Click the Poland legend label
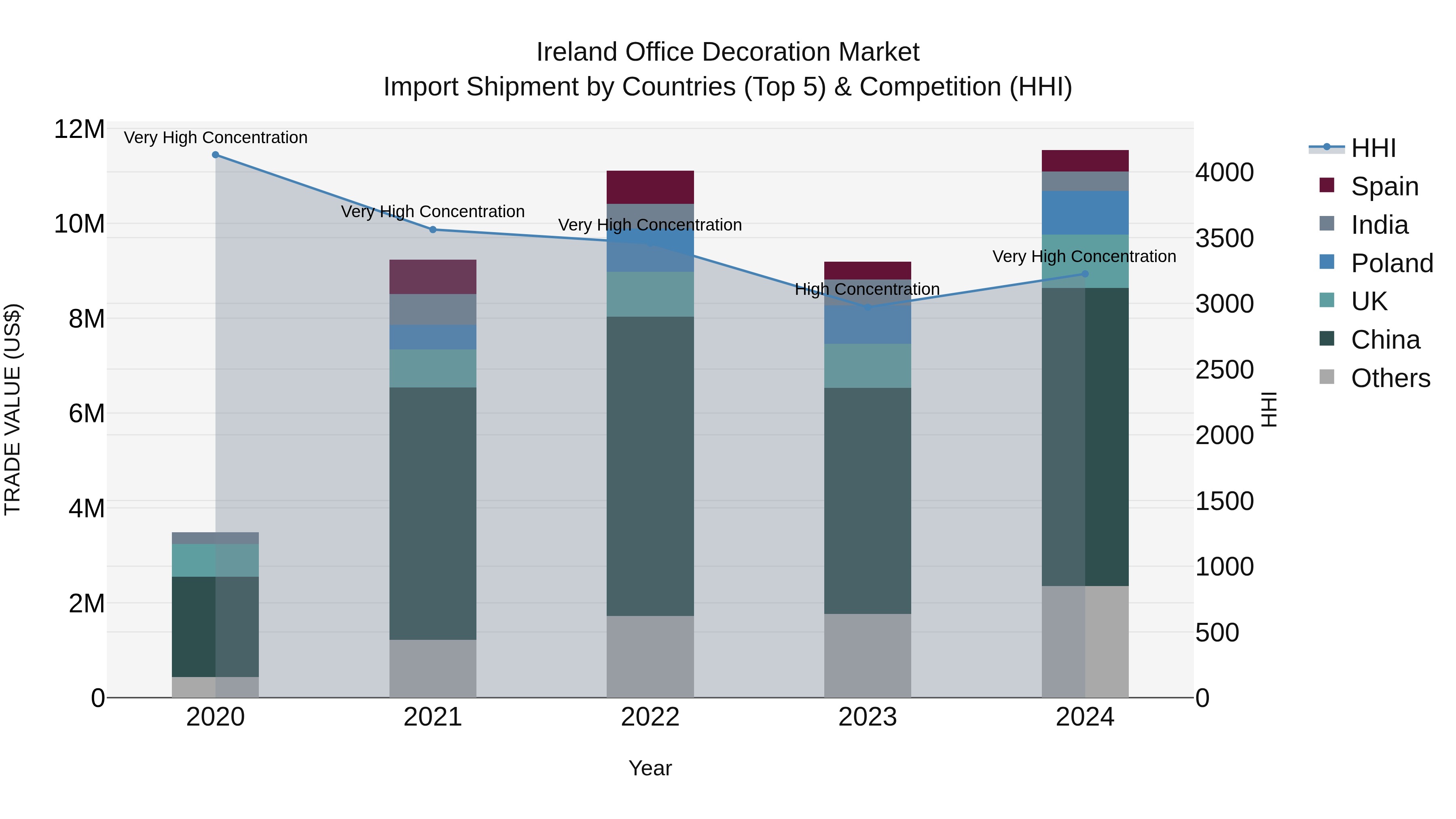The width and height of the screenshot is (1456, 819). [x=1392, y=263]
